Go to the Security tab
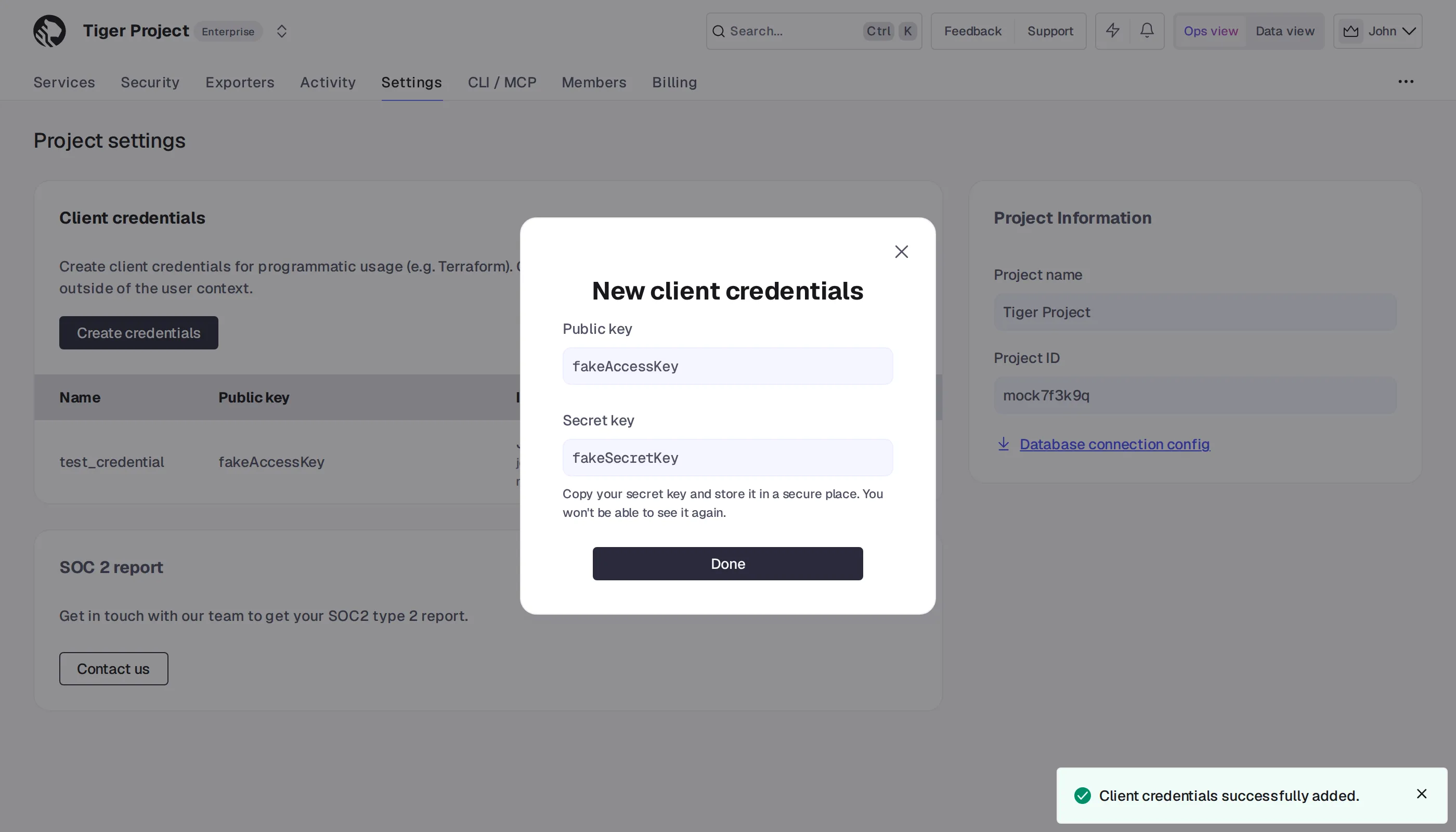The height and width of the screenshot is (832, 1456). (x=150, y=82)
